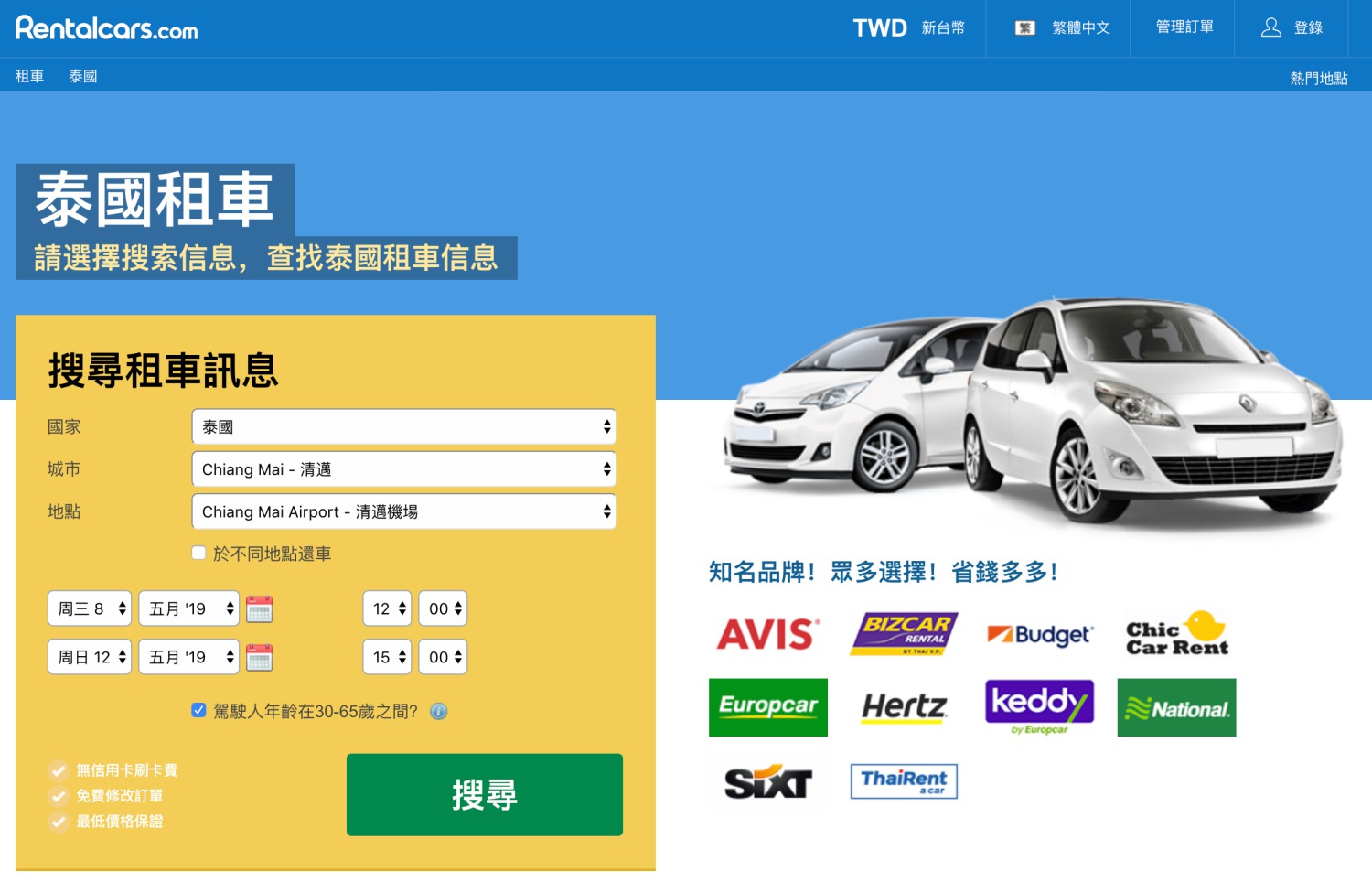Go to 租車 breadcrumb link
1372x882 pixels.
click(29, 76)
